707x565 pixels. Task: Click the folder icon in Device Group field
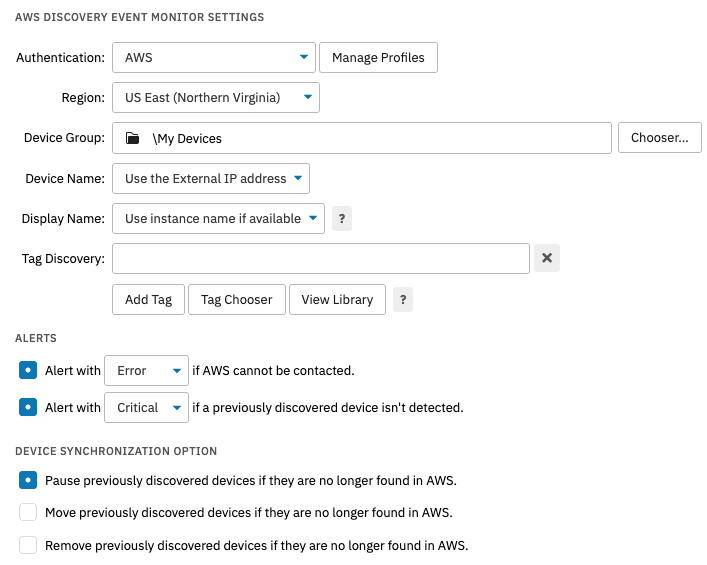click(x=132, y=138)
